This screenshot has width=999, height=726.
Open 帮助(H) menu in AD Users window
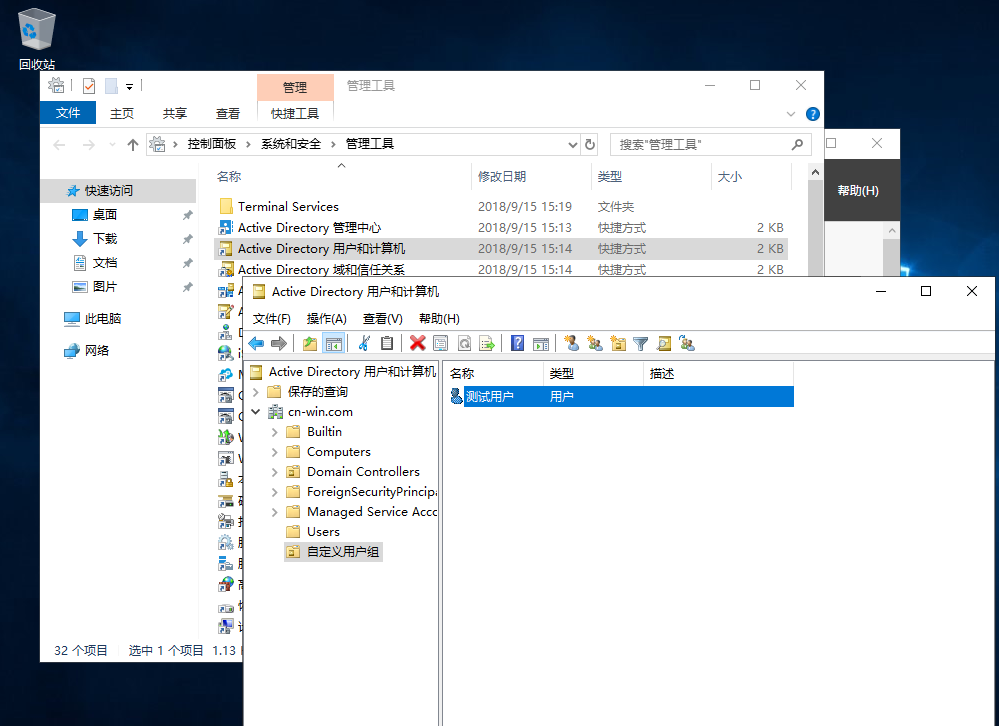(x=439, y=318)
